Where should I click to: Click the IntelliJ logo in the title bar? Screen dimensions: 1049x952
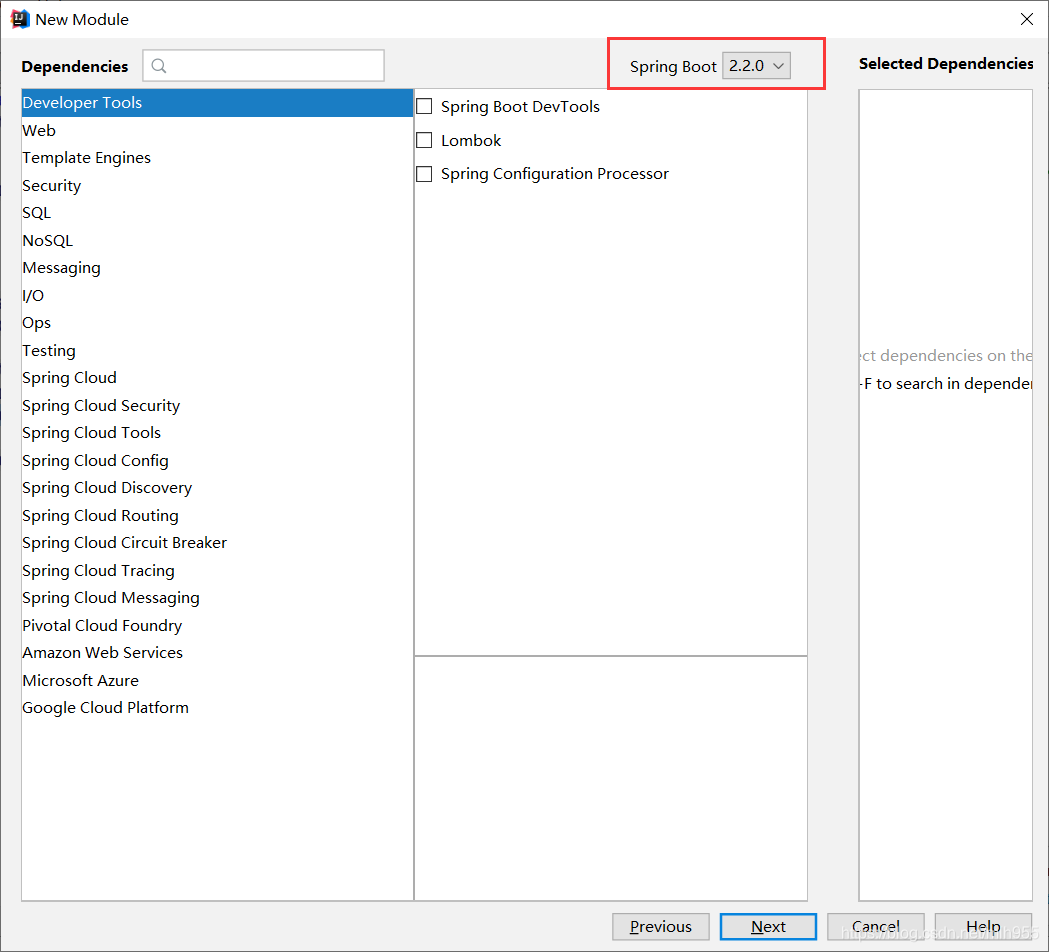20,19
